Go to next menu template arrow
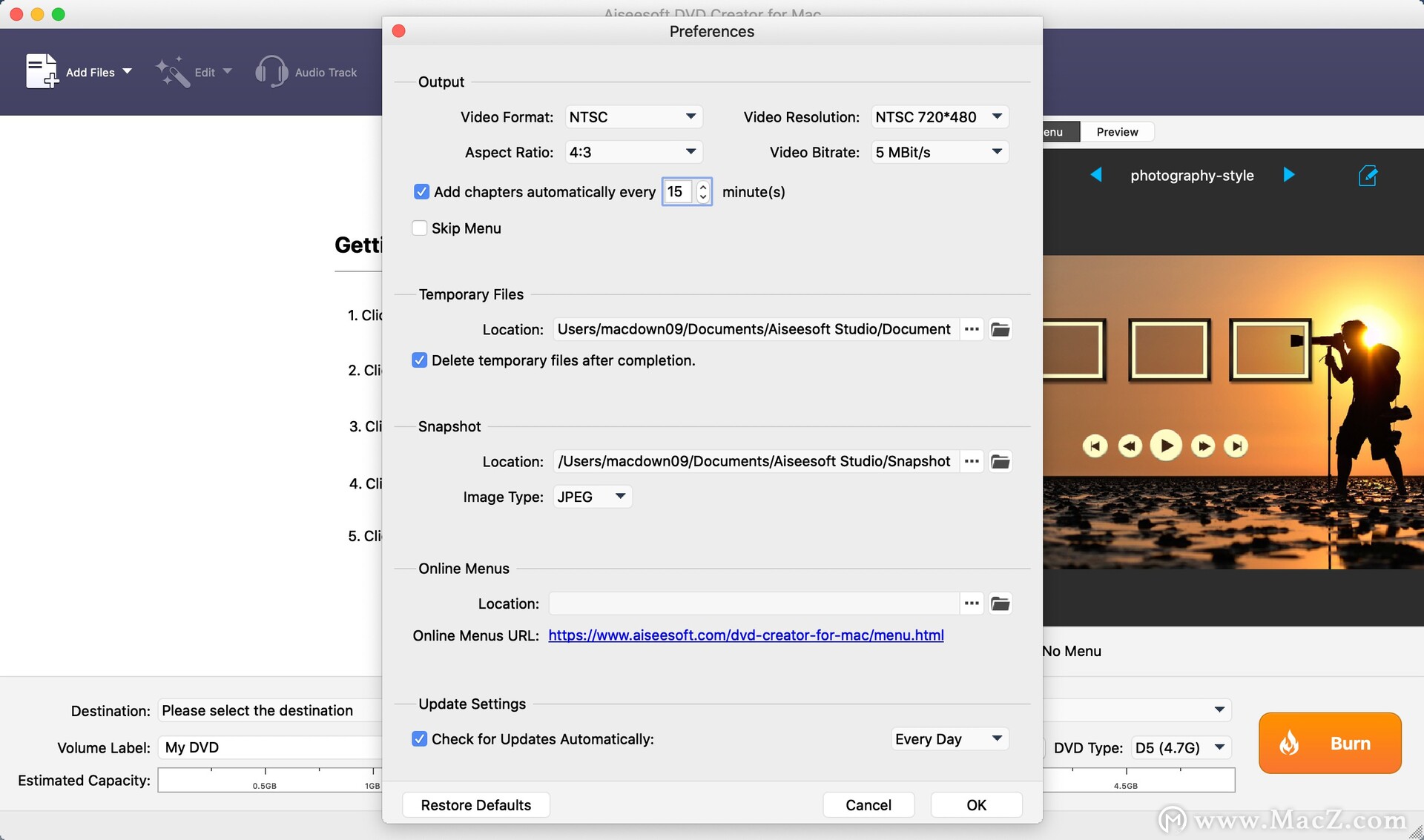This screenshot has height=840, width=1424. pos(1289,175)
